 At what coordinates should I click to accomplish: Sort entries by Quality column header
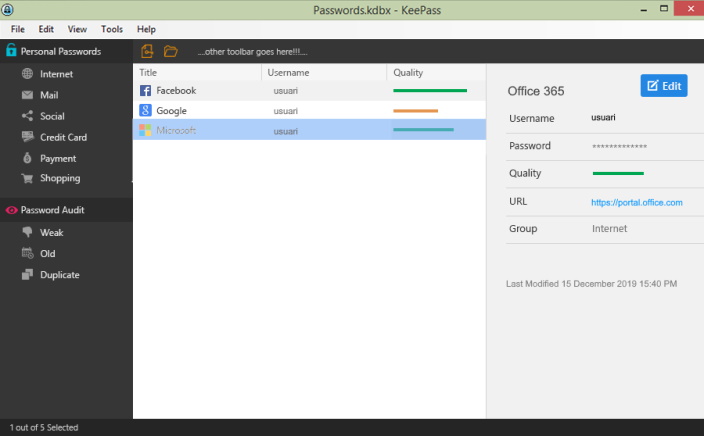pyautogui.click(x=408, y=73)
